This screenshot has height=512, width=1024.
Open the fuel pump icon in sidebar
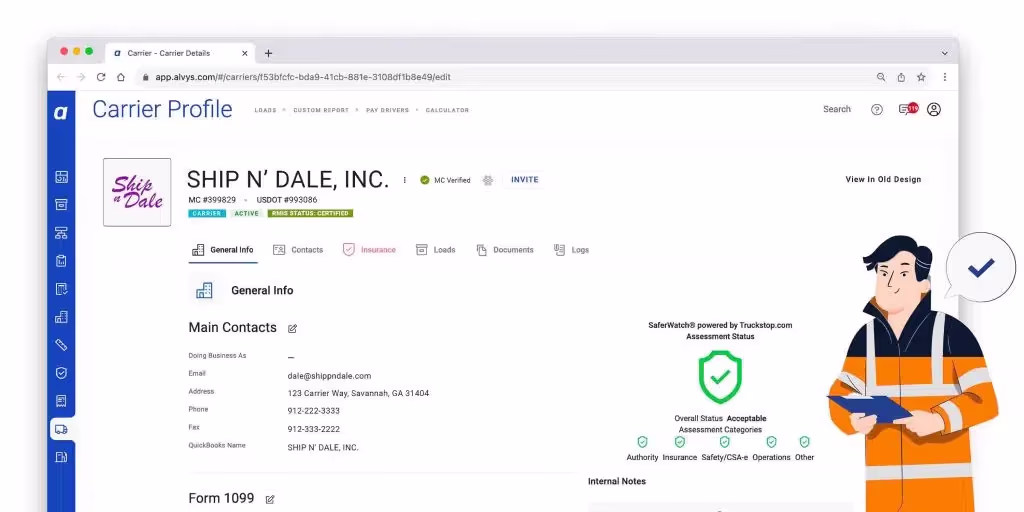tap(61, 457)
